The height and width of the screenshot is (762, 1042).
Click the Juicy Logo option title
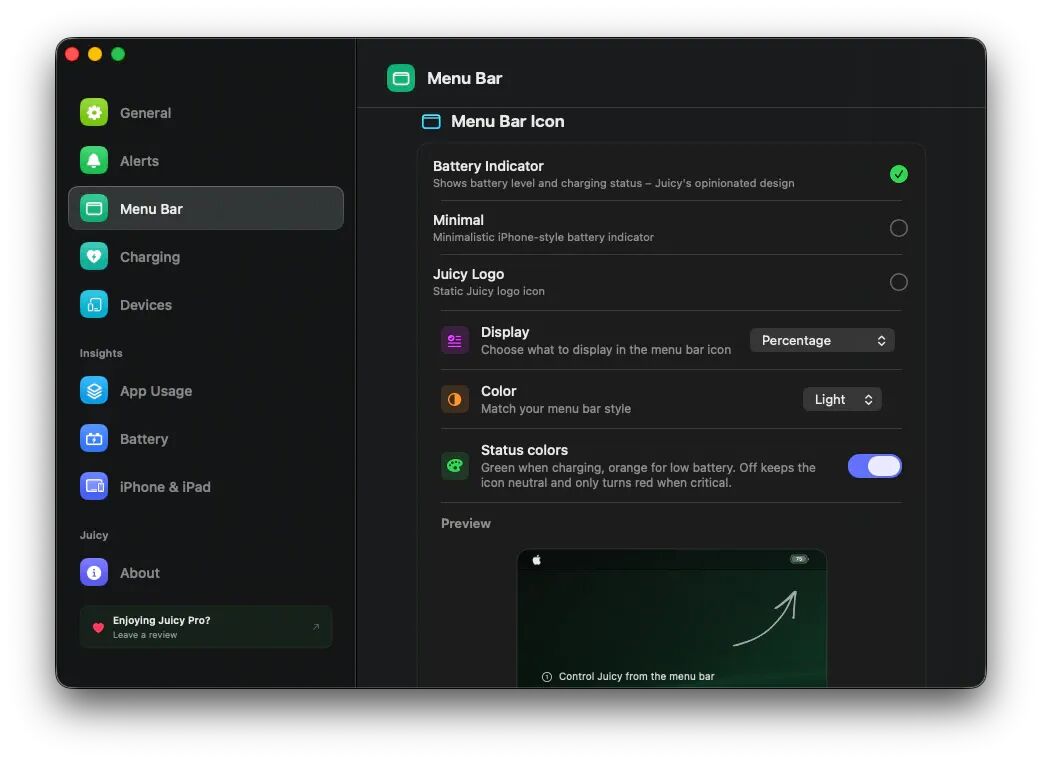469,274
